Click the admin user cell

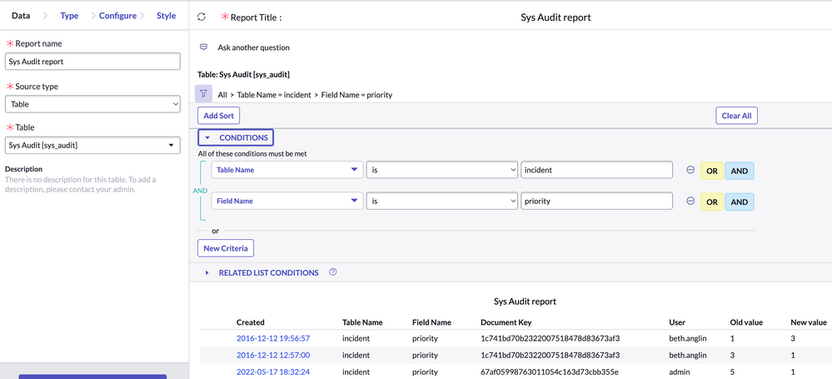coord(679,372)
